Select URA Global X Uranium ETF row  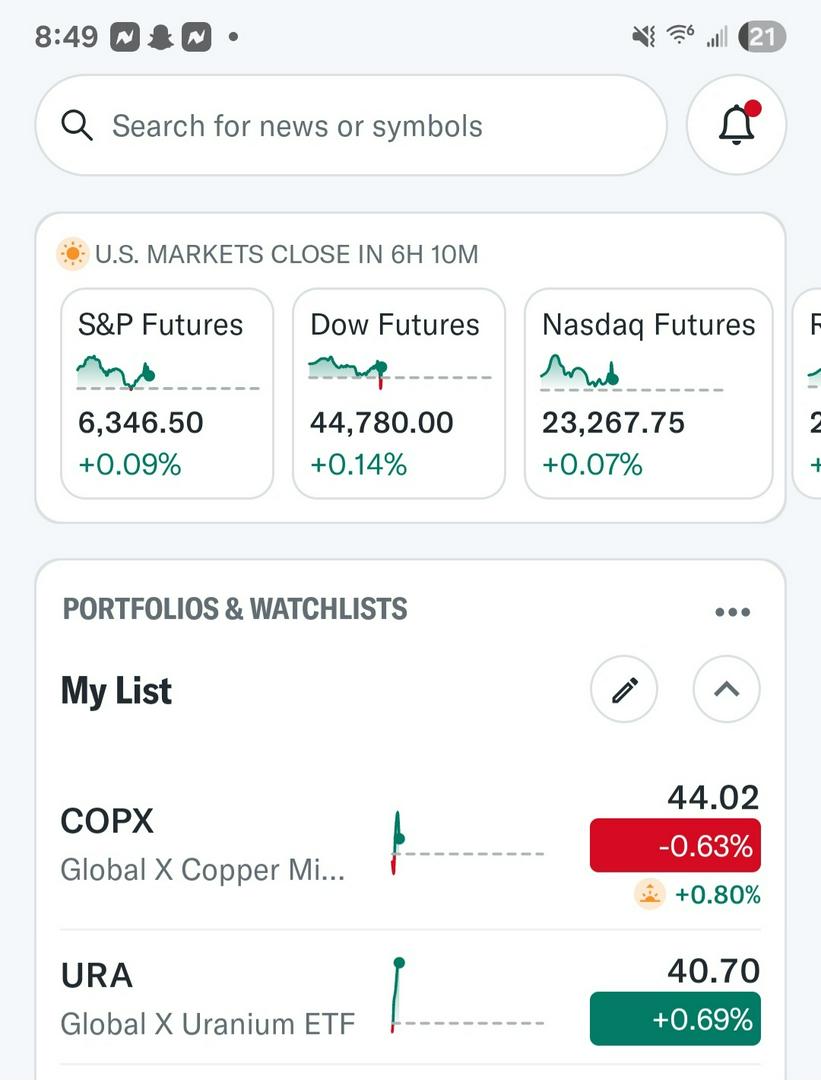point(200,998)
